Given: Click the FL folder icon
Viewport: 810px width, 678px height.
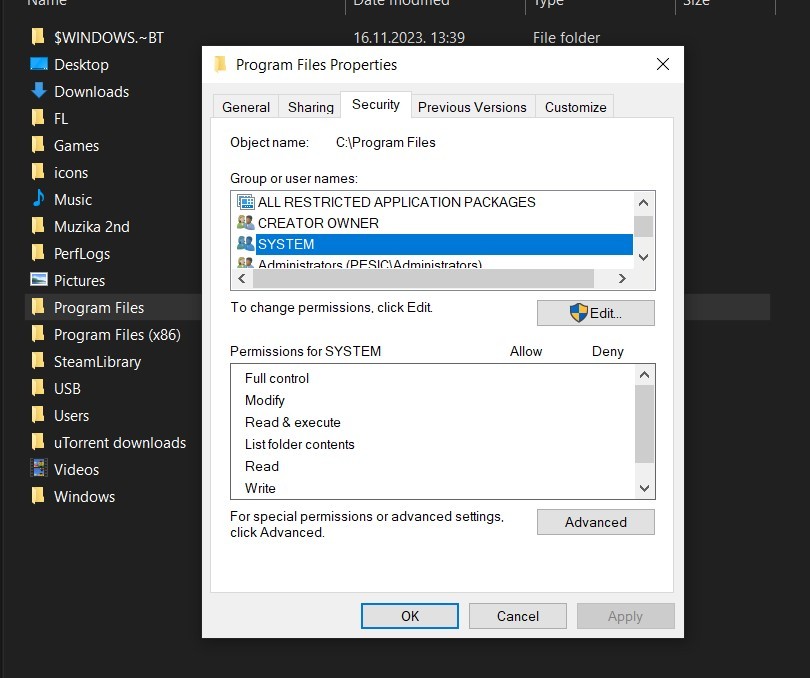Looking at the screenshot, I should (x=38, y=118).
